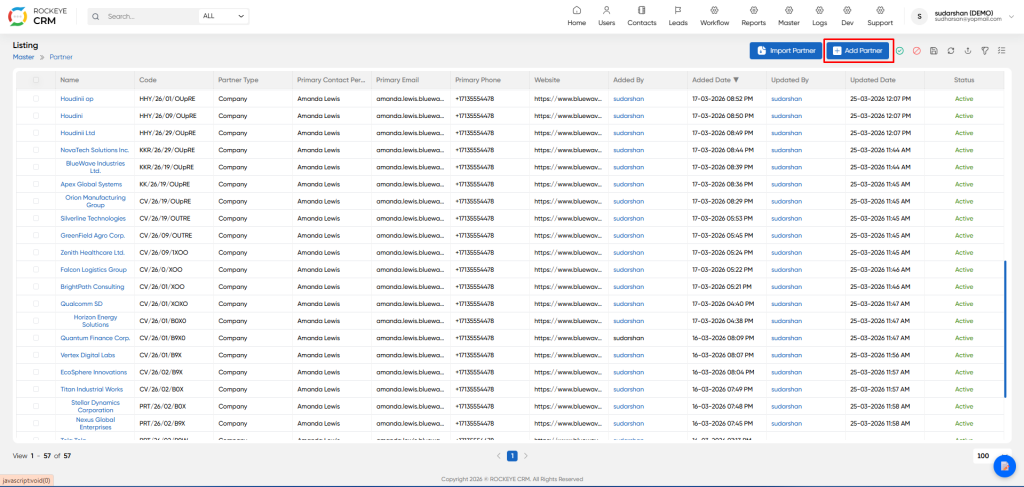Screen dimensions: 1024x487
Task: Open the Support navigation icon
Action: [x=880, y=10]
